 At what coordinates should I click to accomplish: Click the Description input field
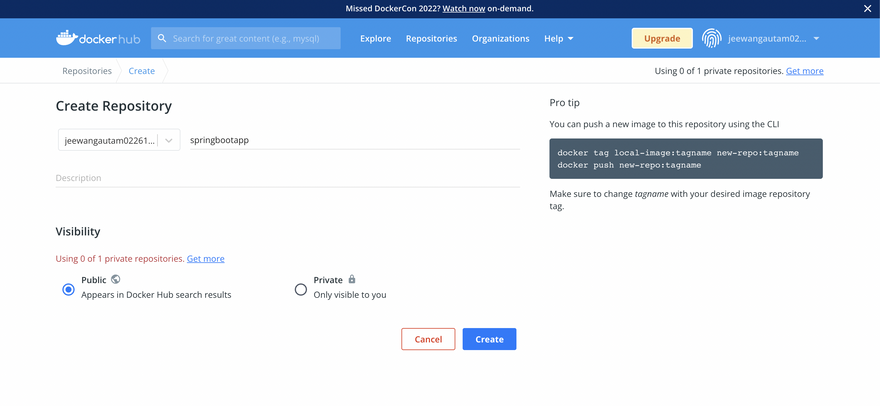point(287,178)
